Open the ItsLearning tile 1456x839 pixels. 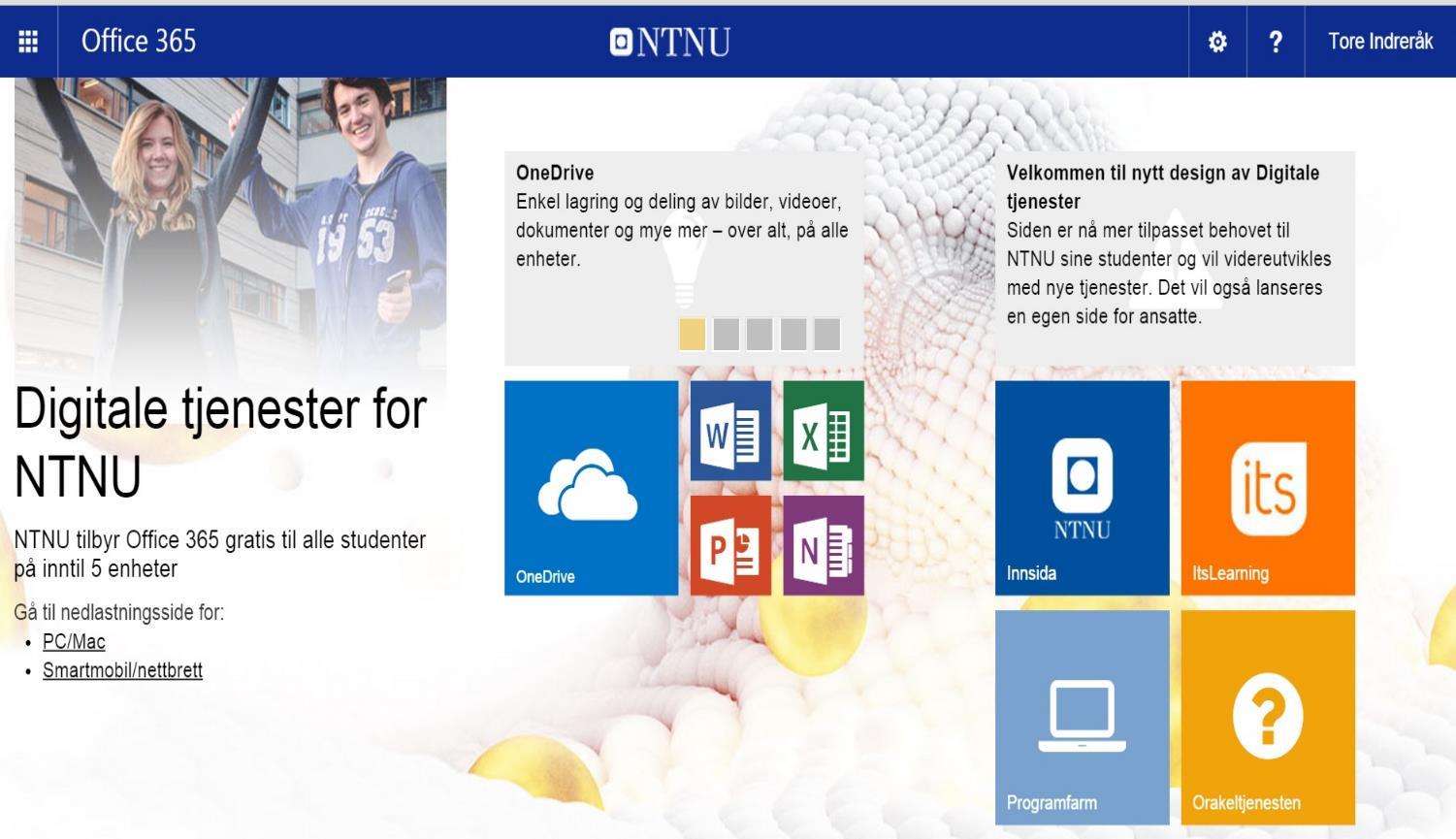coord(1268,488)
